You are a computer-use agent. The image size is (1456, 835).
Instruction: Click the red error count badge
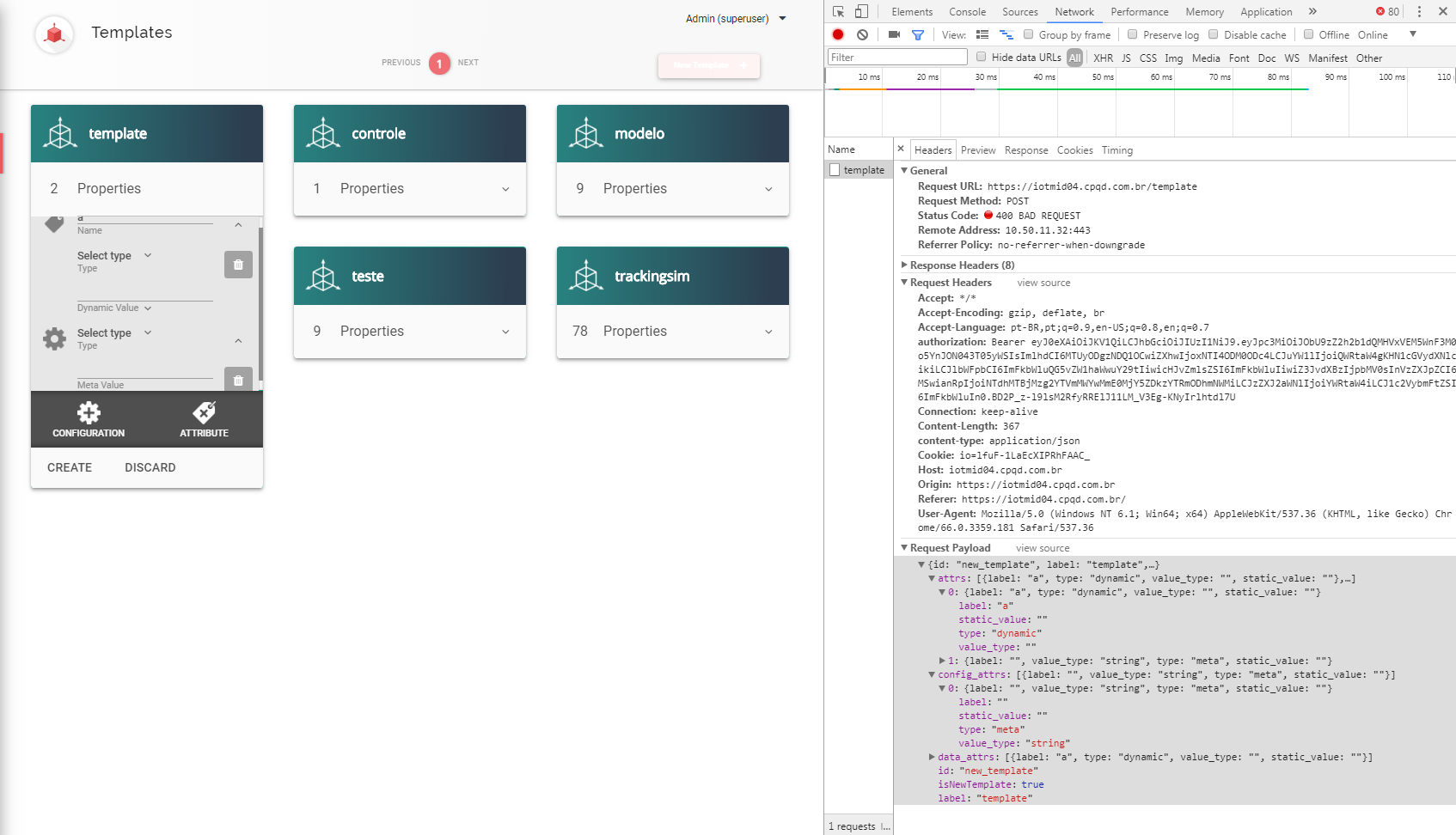(1387, 11)
